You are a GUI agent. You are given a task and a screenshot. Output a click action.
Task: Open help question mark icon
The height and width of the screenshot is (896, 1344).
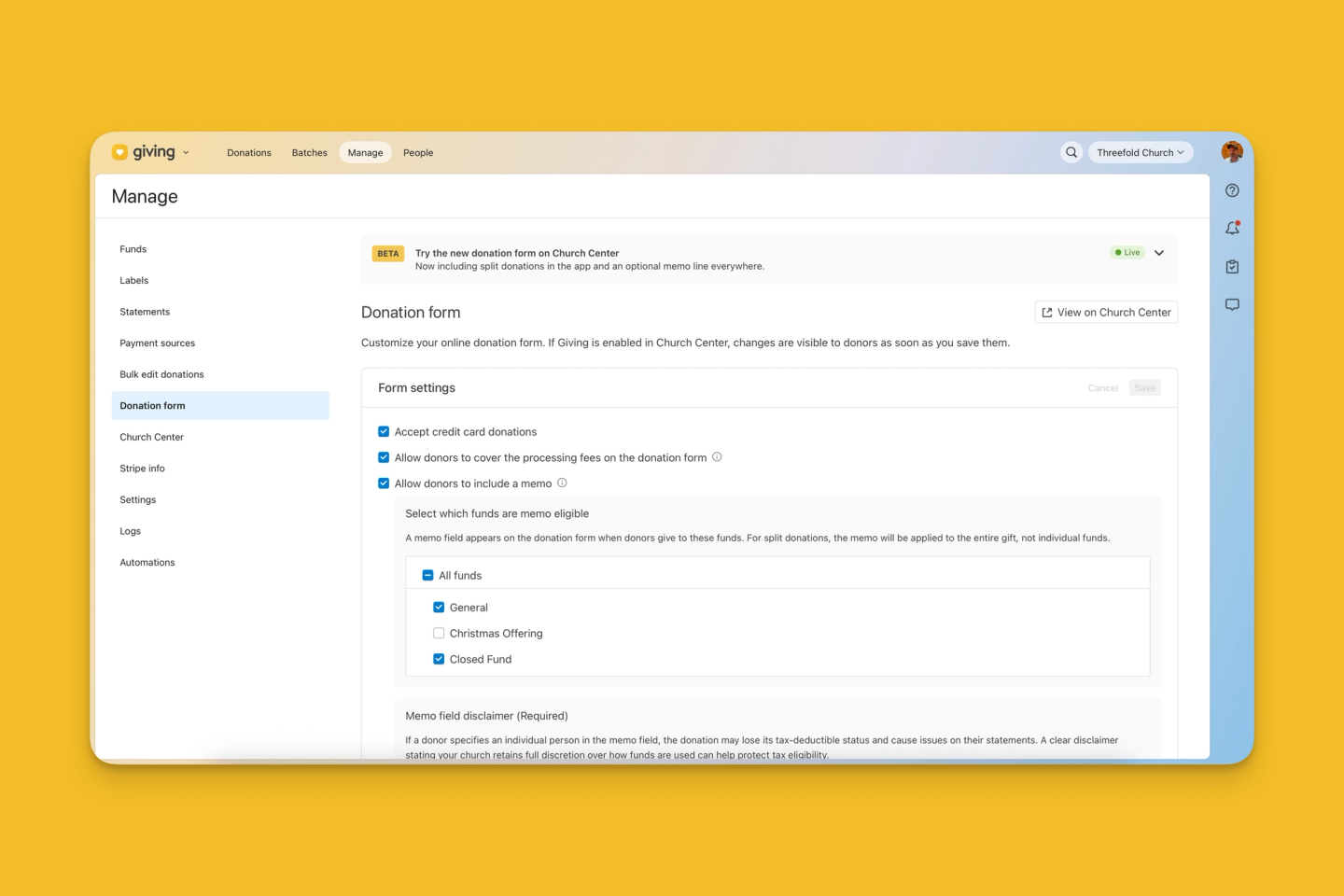pos(1232,190)
